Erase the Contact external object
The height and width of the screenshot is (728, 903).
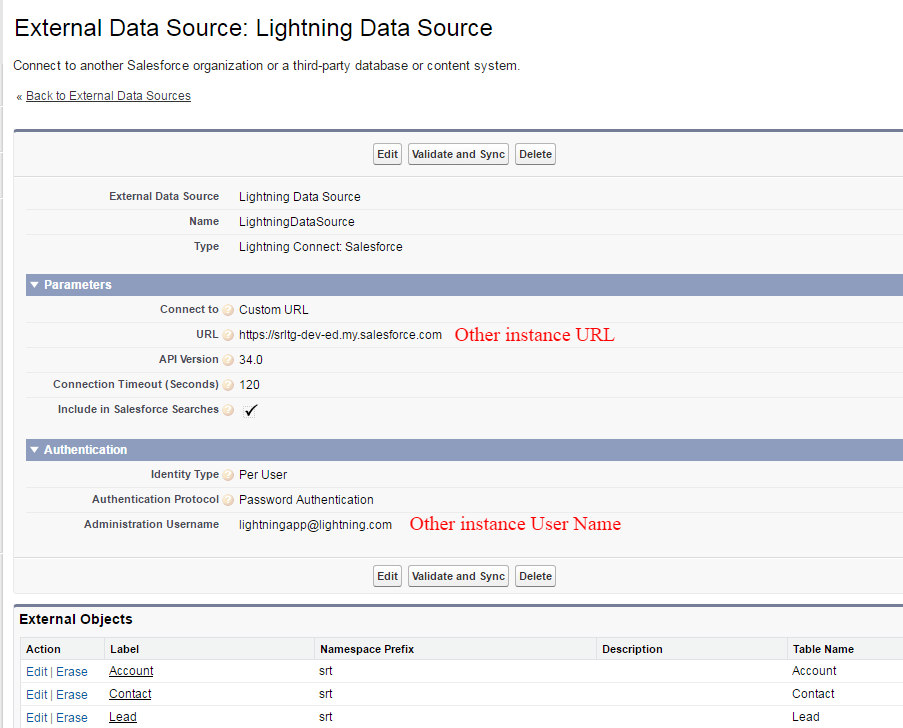point(72,695)
